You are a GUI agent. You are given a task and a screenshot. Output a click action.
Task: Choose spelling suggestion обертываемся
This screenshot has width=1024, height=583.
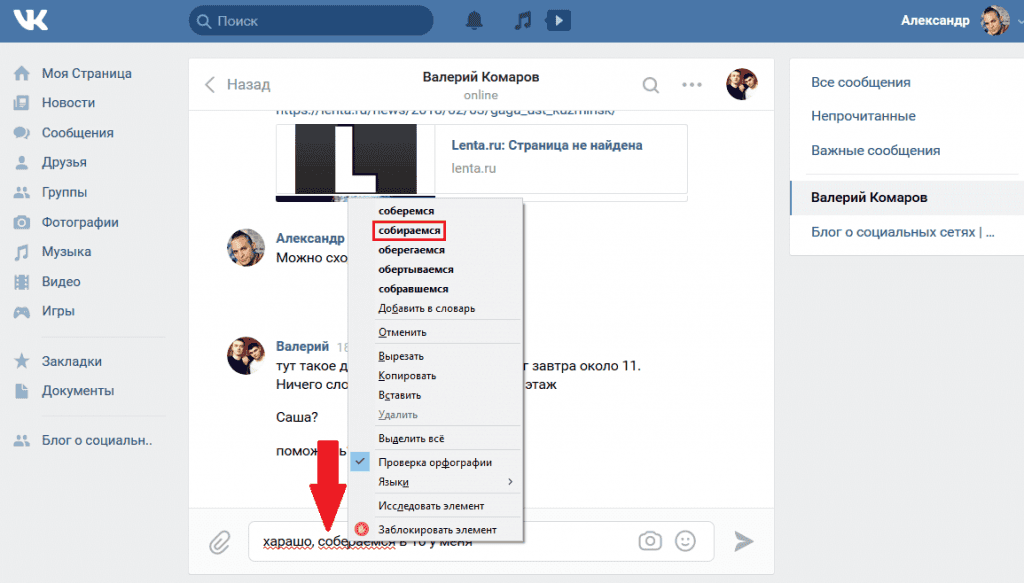416,270
